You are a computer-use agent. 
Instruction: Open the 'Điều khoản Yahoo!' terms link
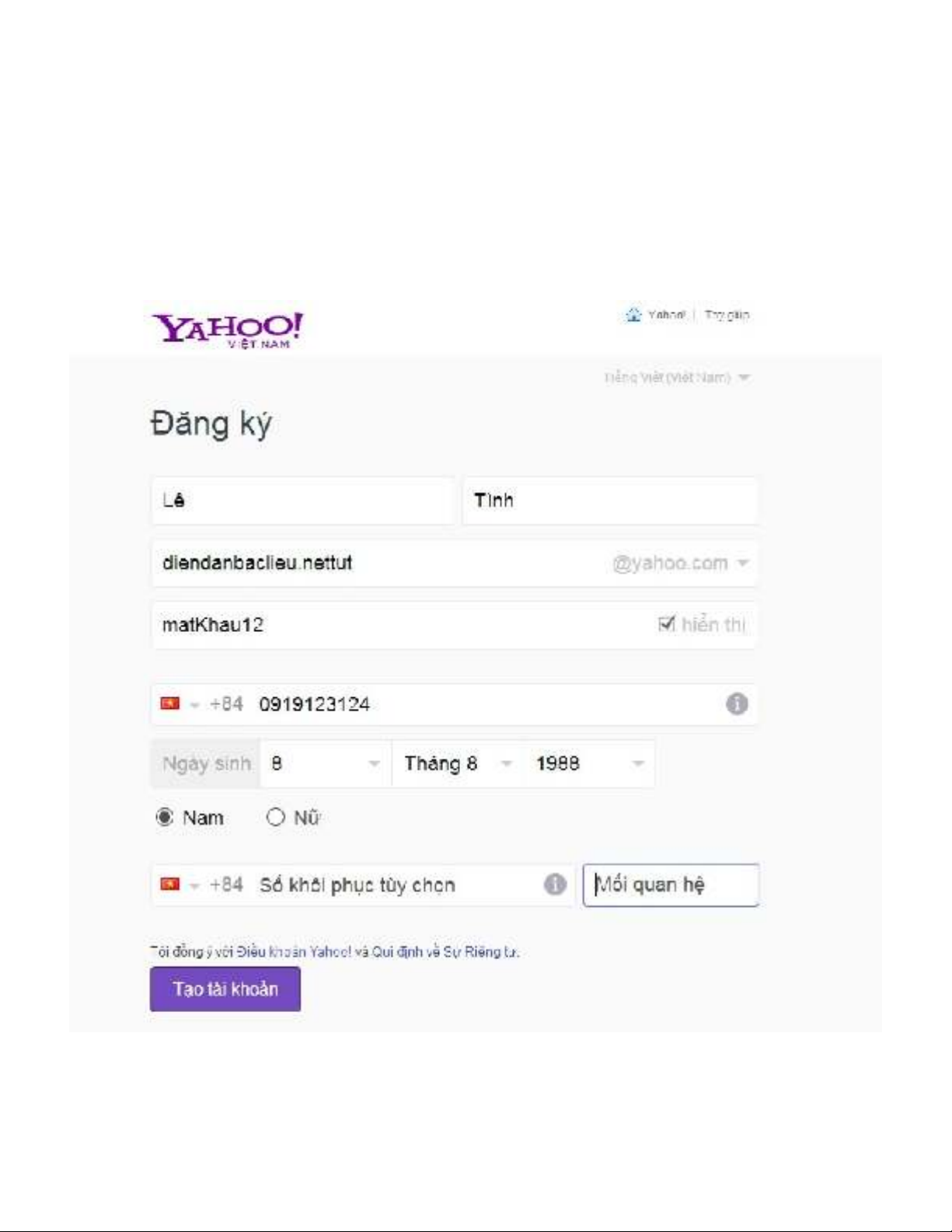(x=294, y=951)
